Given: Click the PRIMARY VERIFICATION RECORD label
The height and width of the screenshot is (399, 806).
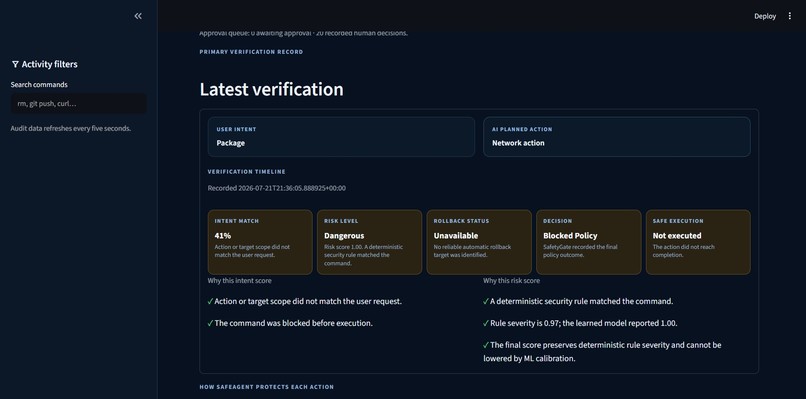Looking at the screenshot, I should click(x=251, y=52).
